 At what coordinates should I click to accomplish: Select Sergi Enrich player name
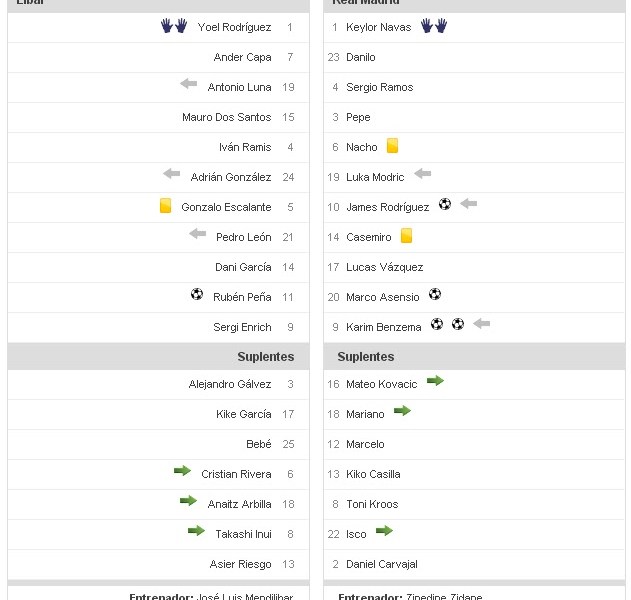point(242,327)
